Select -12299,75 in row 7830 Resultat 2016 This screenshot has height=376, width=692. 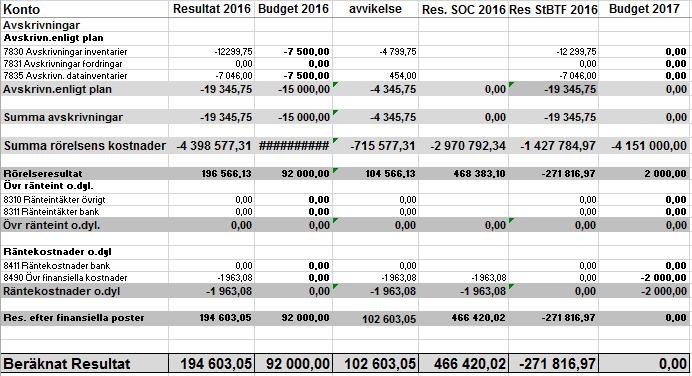[x=233, y=52]
